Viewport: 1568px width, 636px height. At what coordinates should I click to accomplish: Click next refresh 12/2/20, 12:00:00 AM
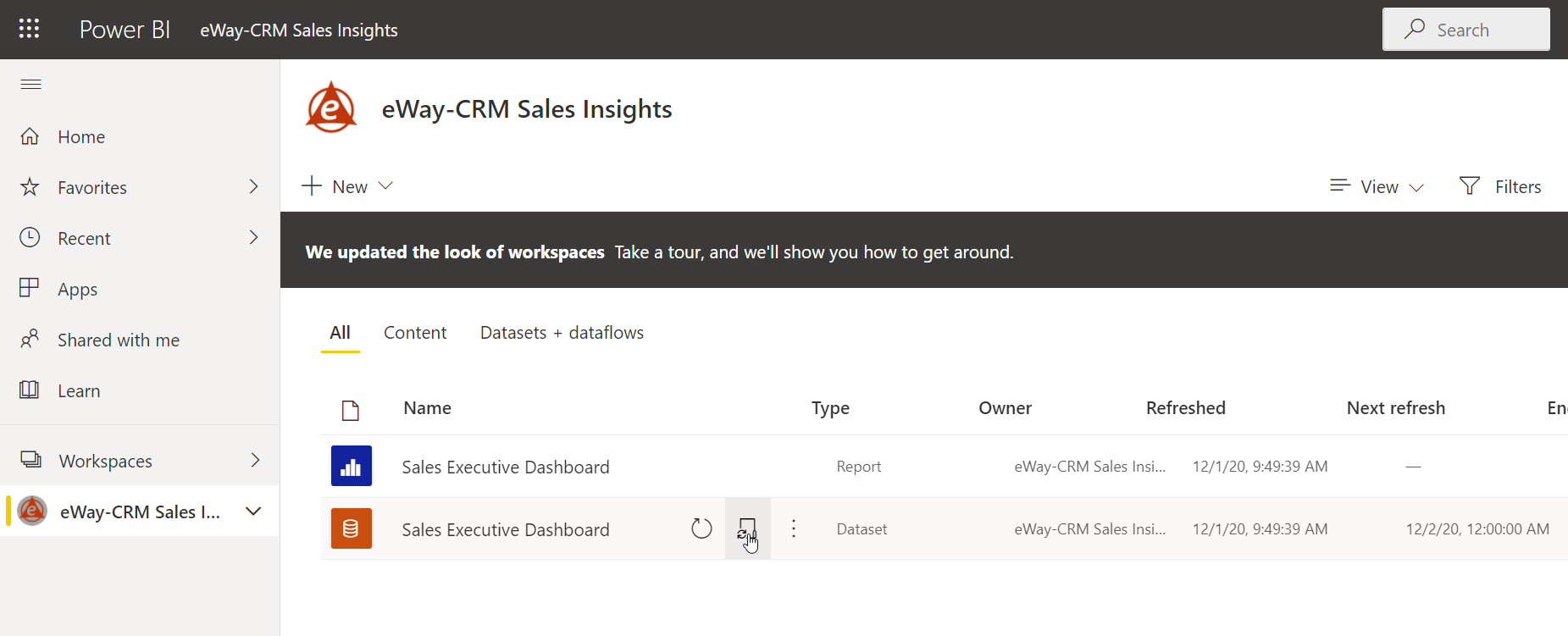pos(1477,529)
